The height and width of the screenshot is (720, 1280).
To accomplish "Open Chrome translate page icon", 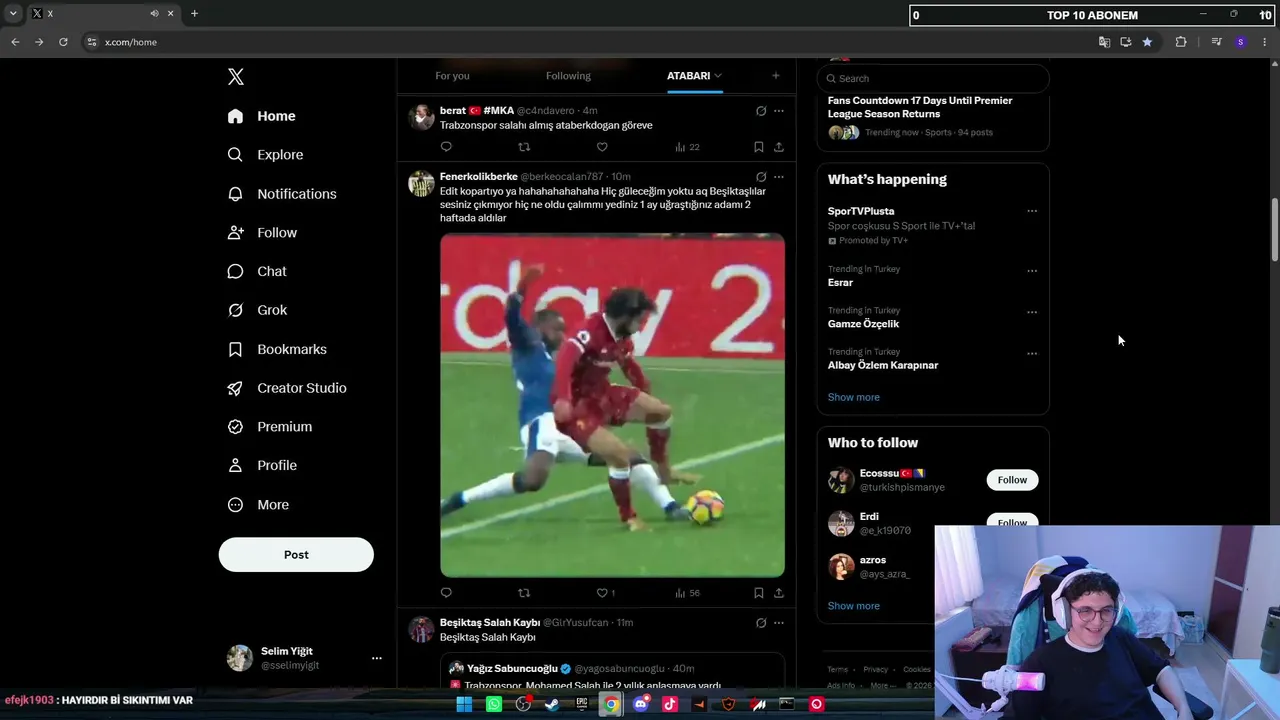I will pyautogui.click(x=1104, y=42).
